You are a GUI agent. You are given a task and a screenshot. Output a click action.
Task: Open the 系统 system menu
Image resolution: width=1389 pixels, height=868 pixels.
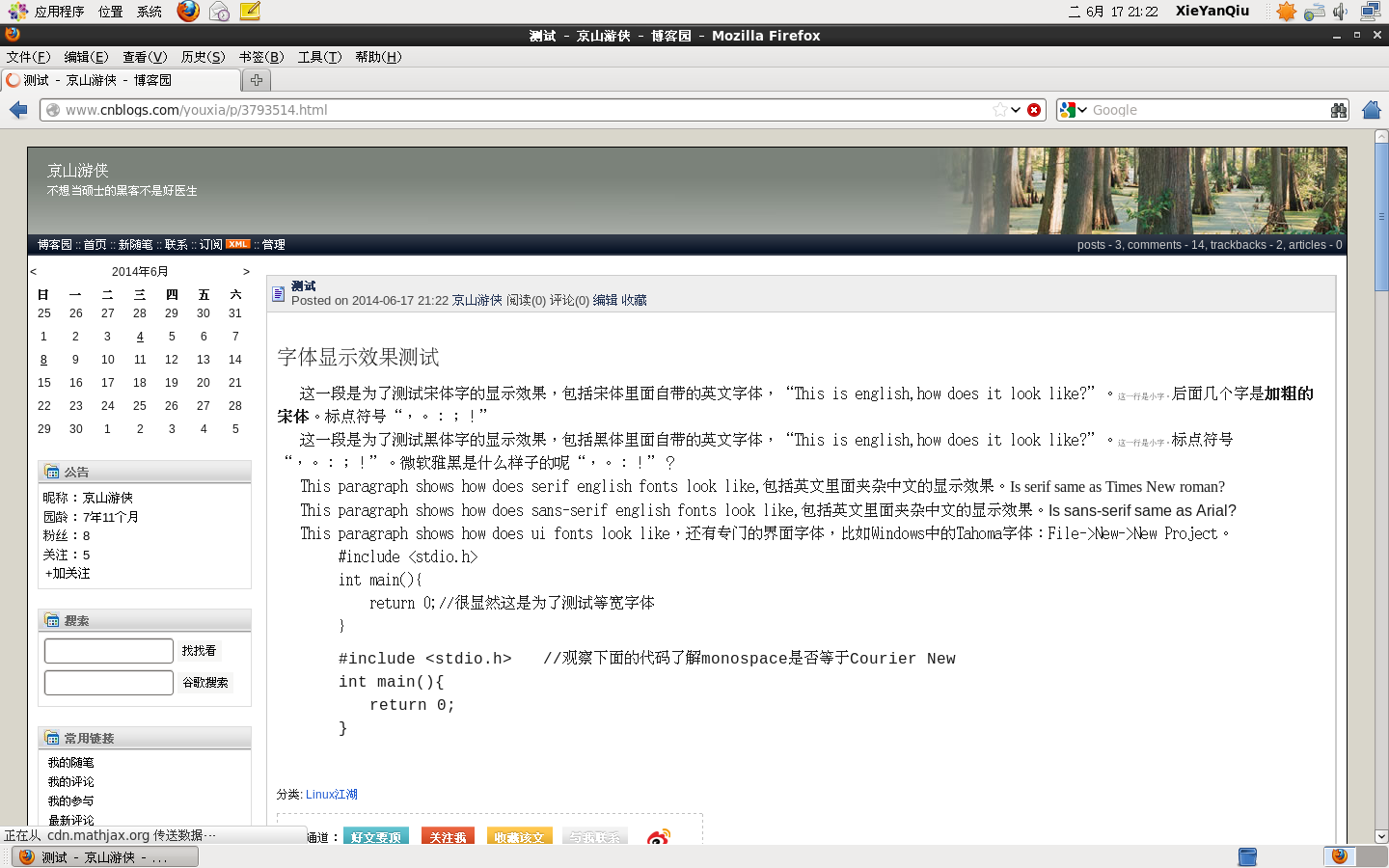coord(150,12)
